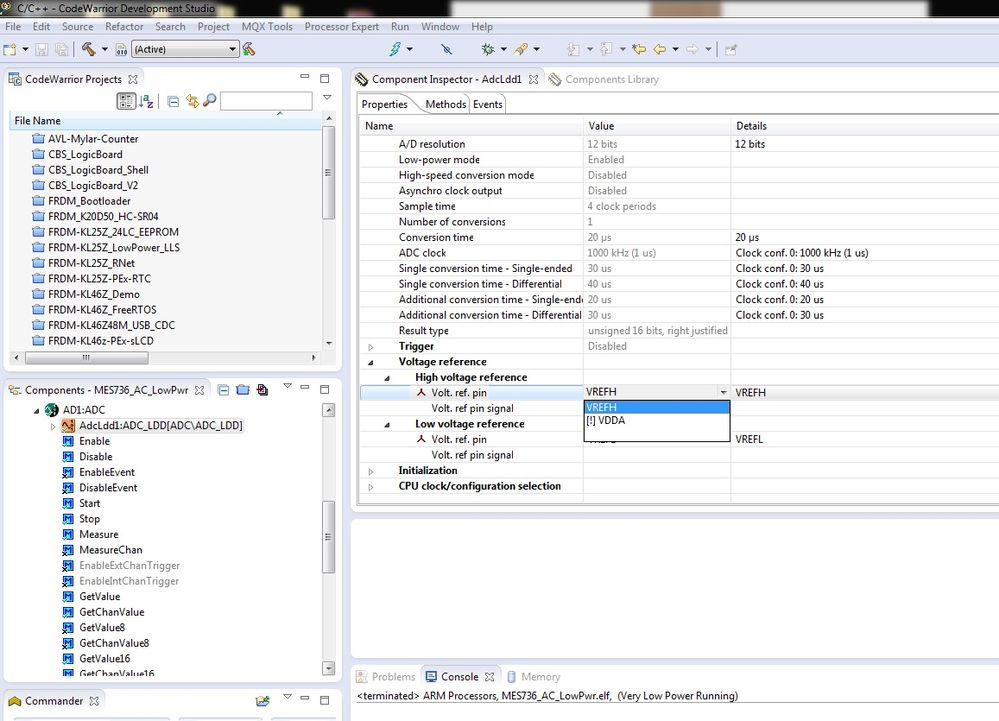Click generate code icon in Components toolbar
Viewport: 999px width, 721px height.
point(262,390)
